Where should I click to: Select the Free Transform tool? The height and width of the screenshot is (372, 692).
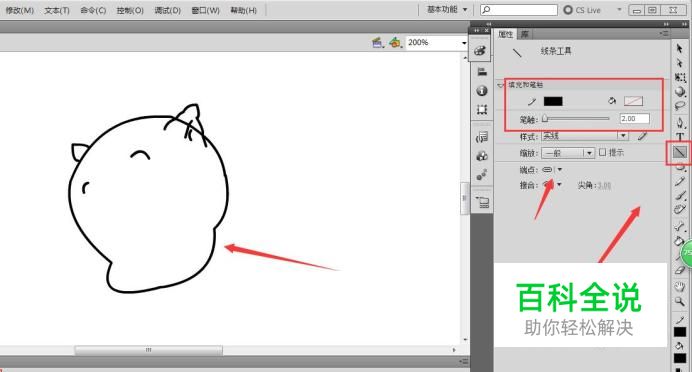click(680, 78)
